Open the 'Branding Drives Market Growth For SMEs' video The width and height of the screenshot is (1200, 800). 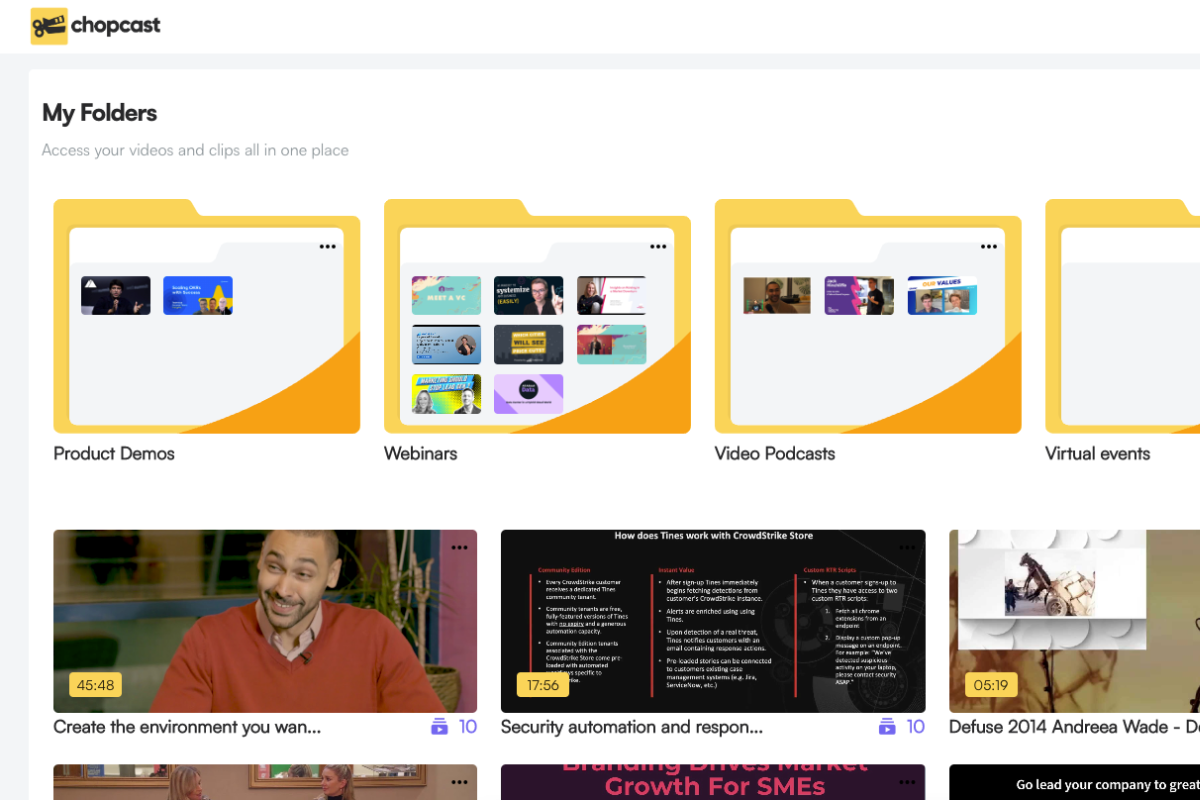pyautogui.click(x=713, y=782)
